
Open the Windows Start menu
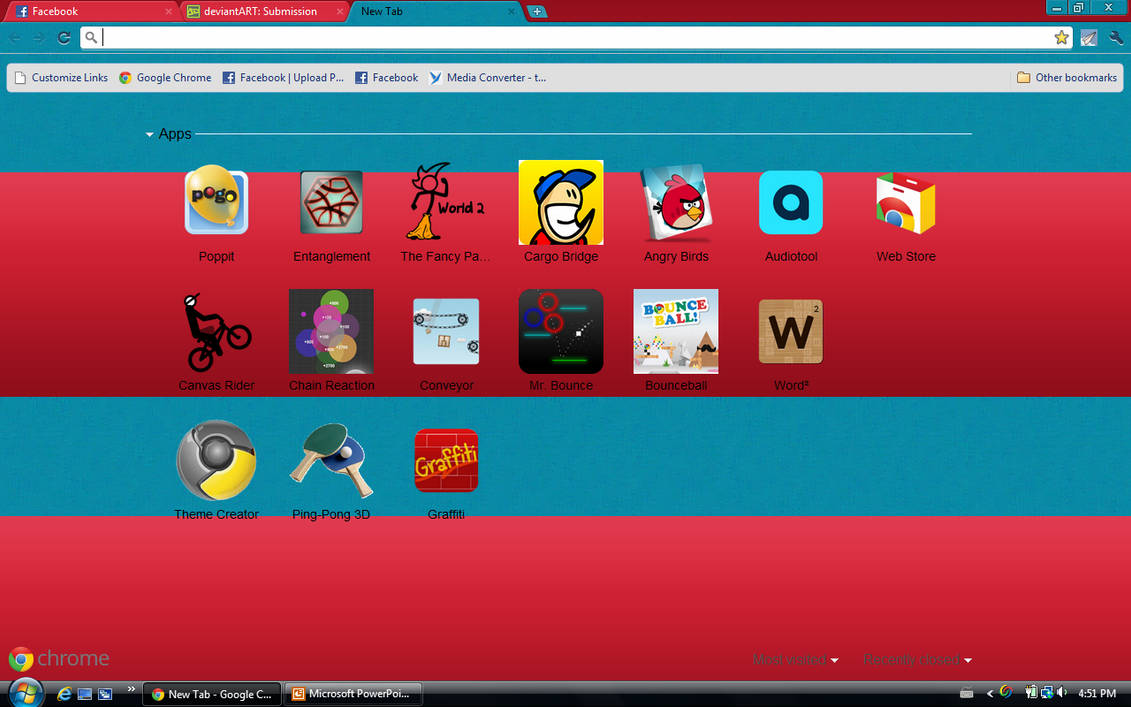25,693
